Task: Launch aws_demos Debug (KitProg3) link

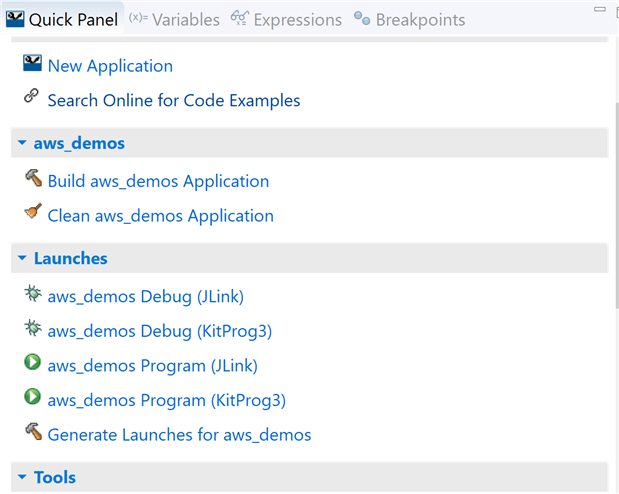Action: pyautogui.click(x=160, y=330)
